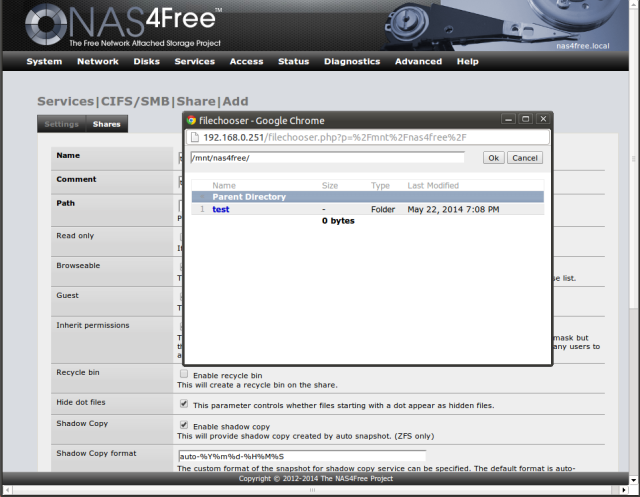
Task: Open the Network menu
Action: tap(98, 62)
